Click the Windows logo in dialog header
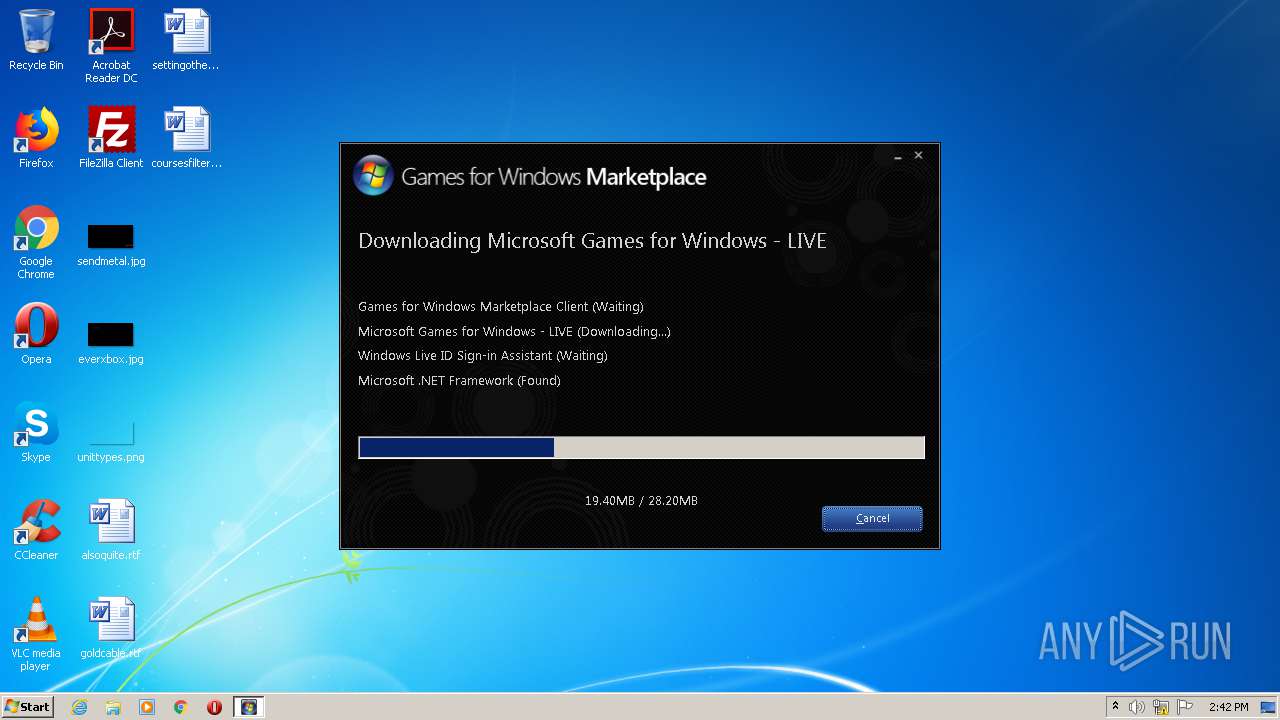The width and height of the screenshot is (1280, 720). [373, 176]
